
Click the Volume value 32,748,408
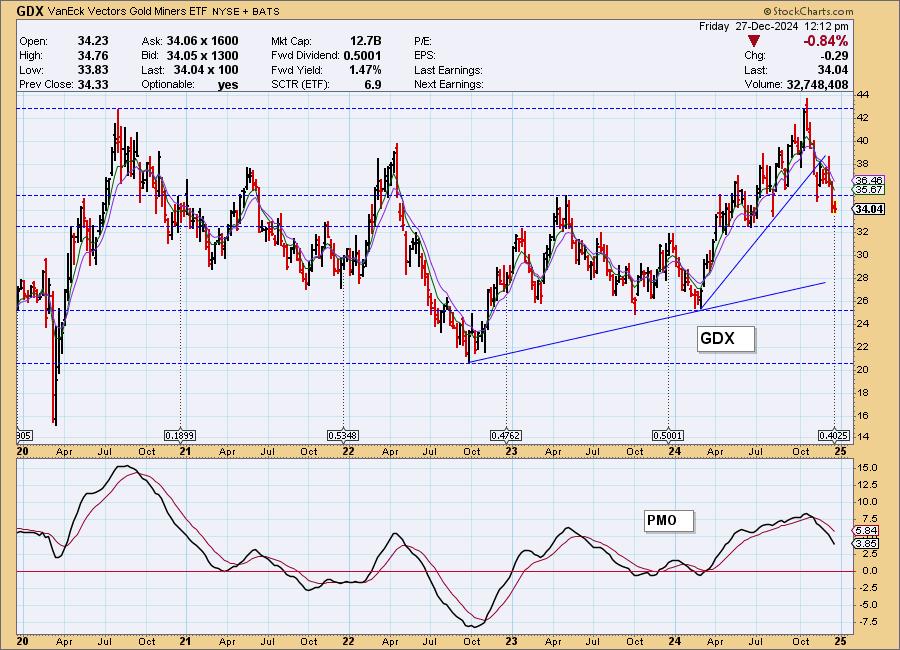(817, 84)
